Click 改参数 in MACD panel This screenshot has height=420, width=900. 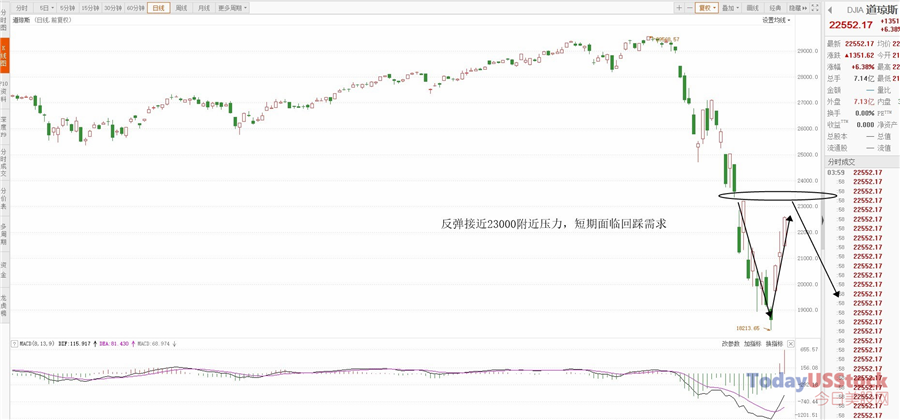tap(730, 344)
